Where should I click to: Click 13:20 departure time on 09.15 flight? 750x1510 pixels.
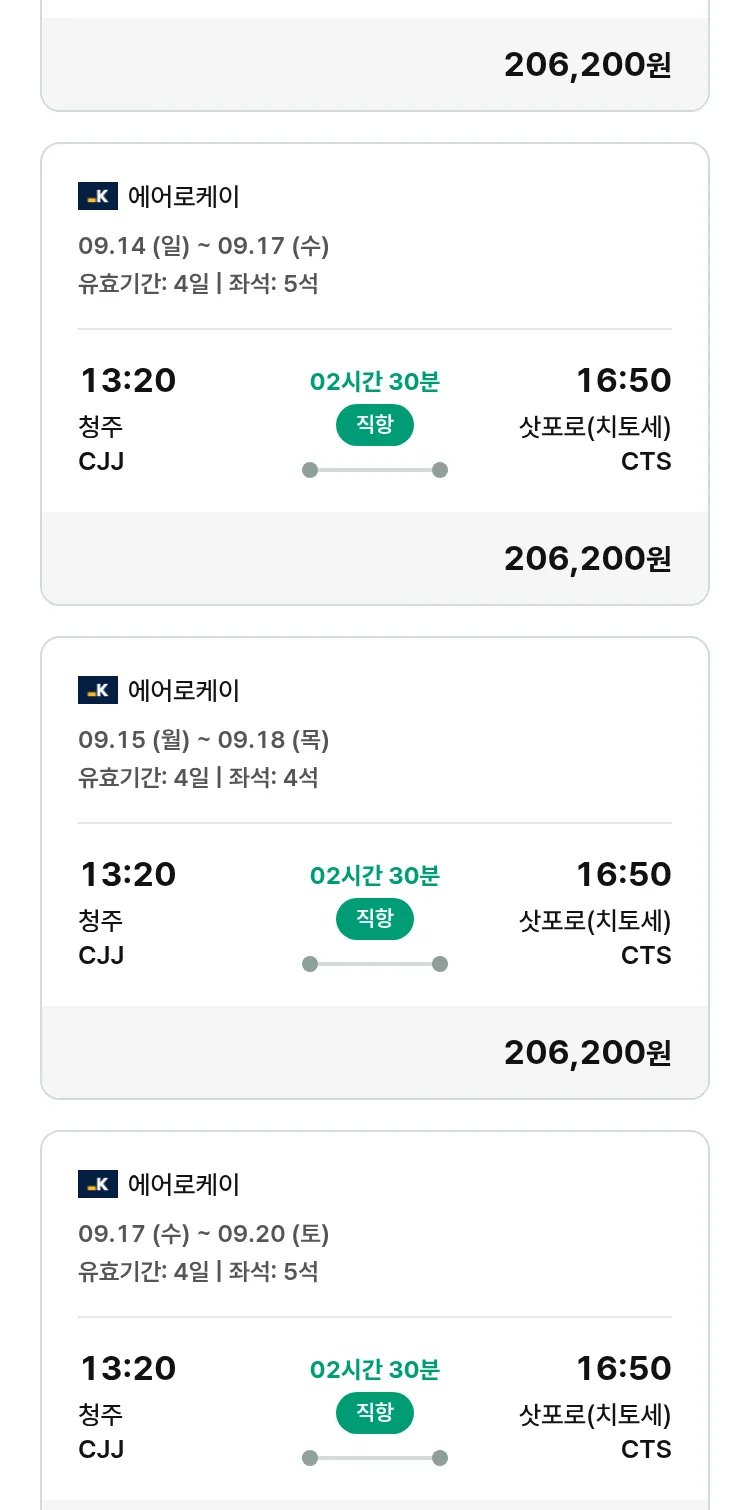point(128,874)
